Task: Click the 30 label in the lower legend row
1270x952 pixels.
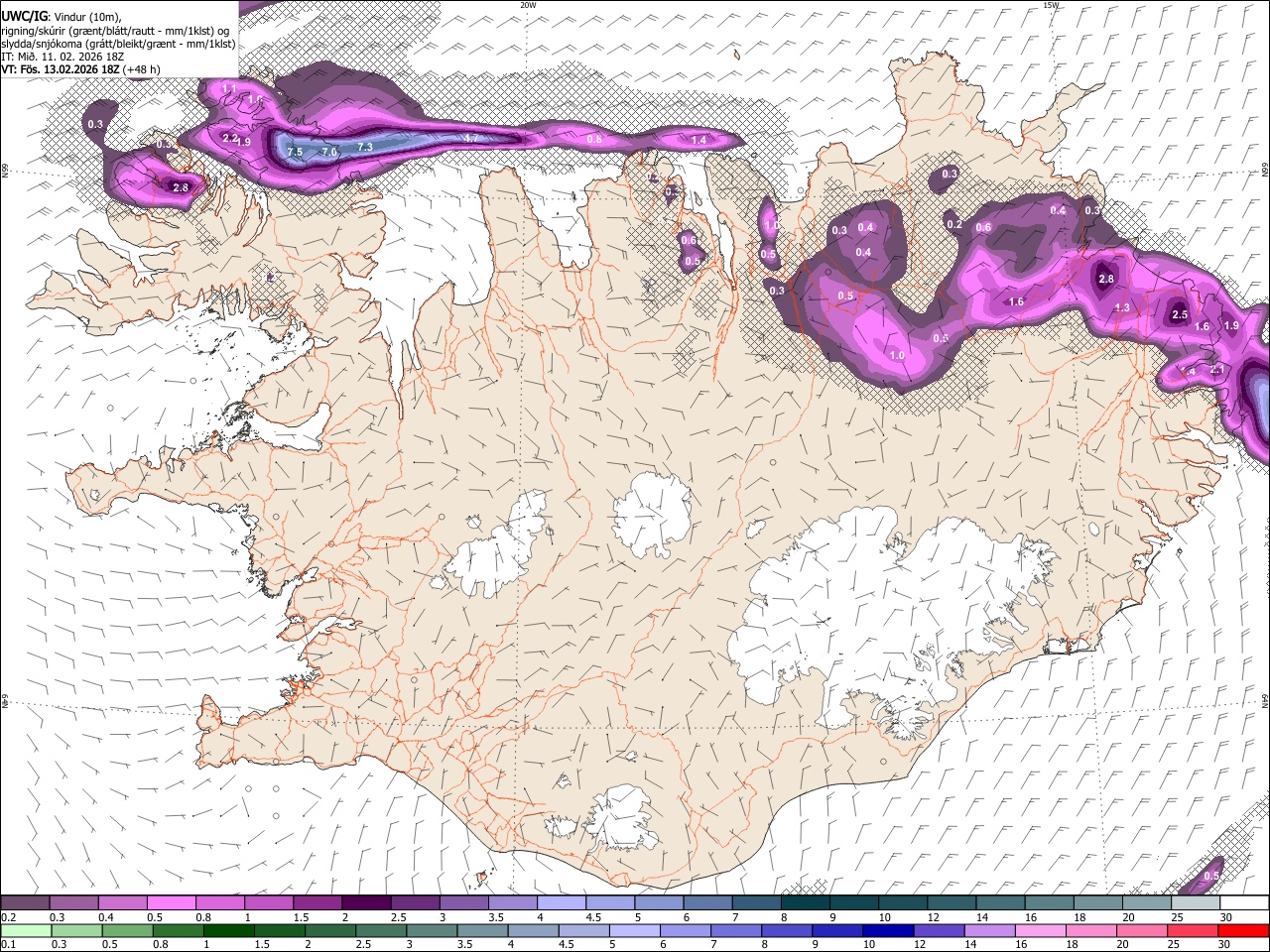Action: pyautogui.click(x=1226, y=945)
